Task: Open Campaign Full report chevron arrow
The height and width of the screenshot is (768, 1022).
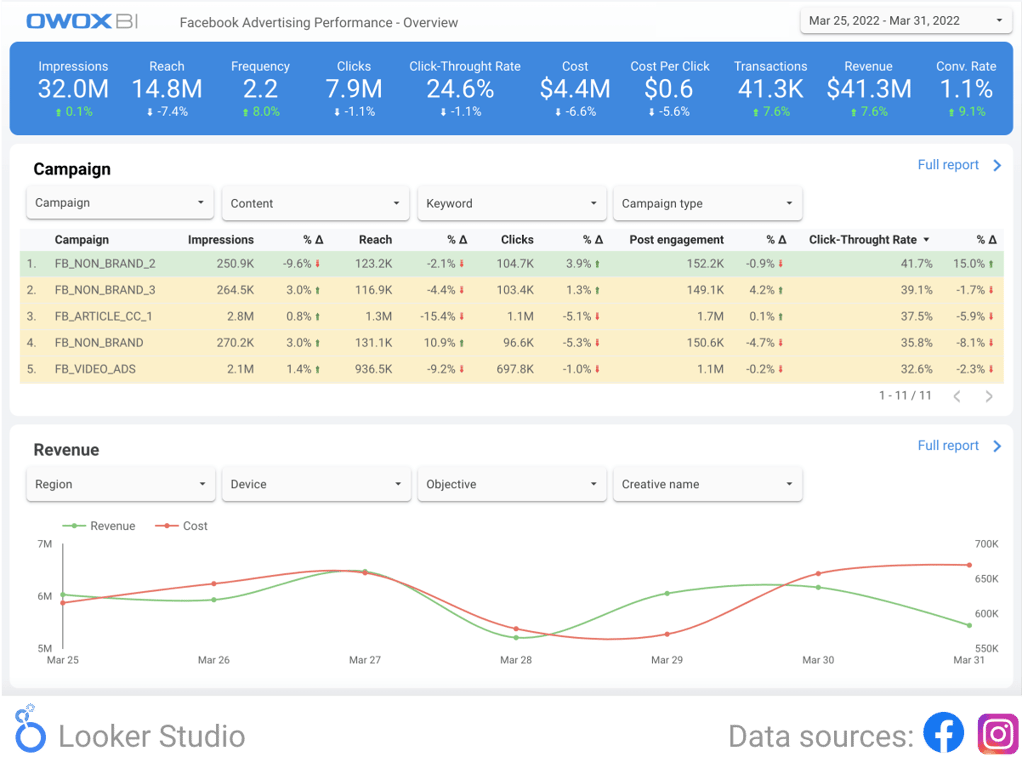Action: (997, 166)
